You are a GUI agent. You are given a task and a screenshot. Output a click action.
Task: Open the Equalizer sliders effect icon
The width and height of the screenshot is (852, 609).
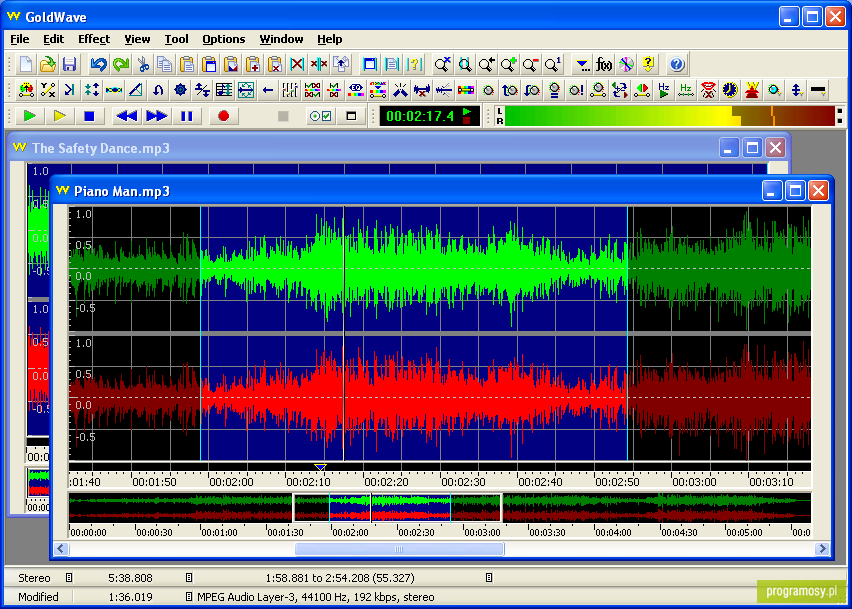click(290, 90)
